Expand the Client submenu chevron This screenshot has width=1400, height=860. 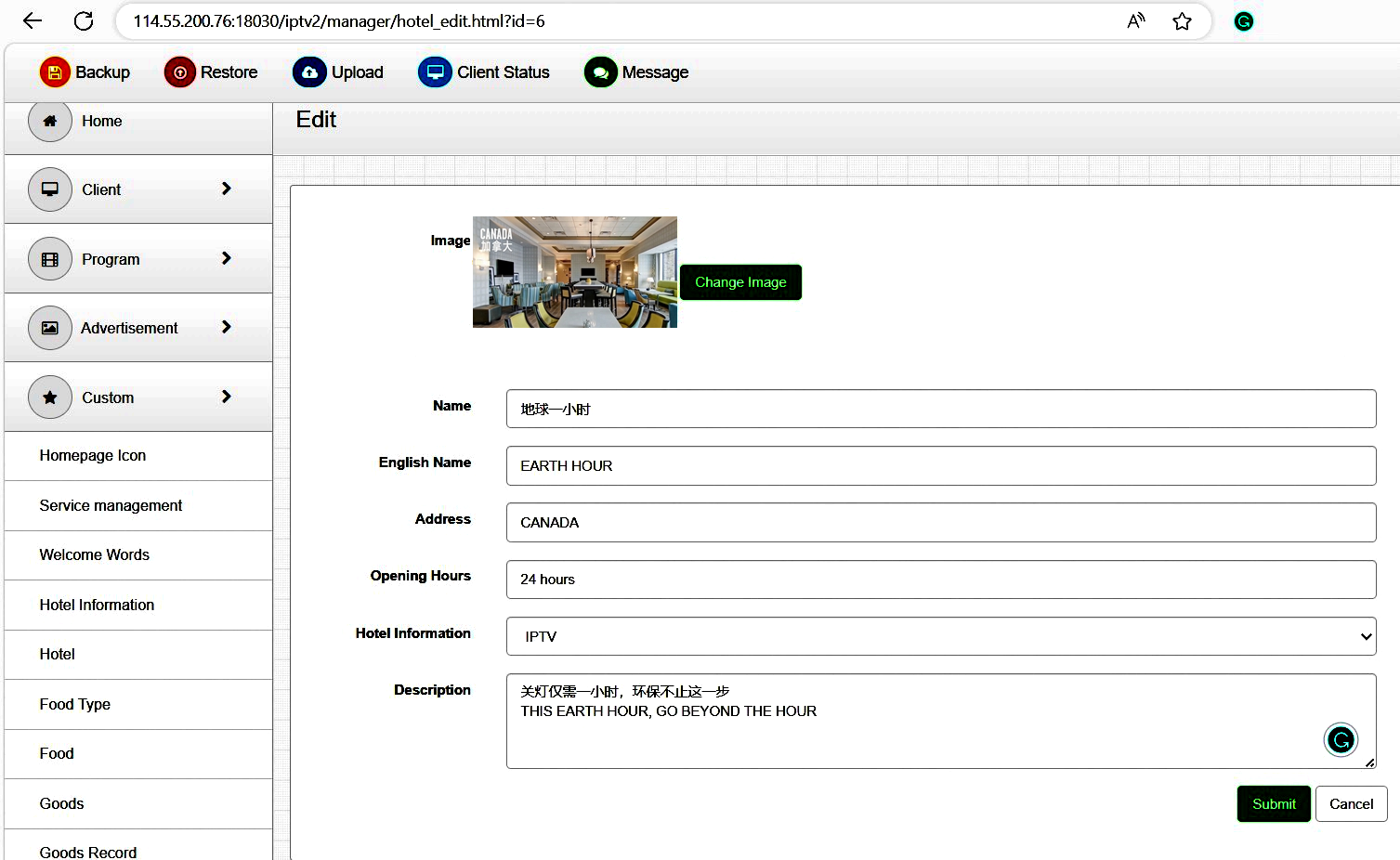(226, 189)
